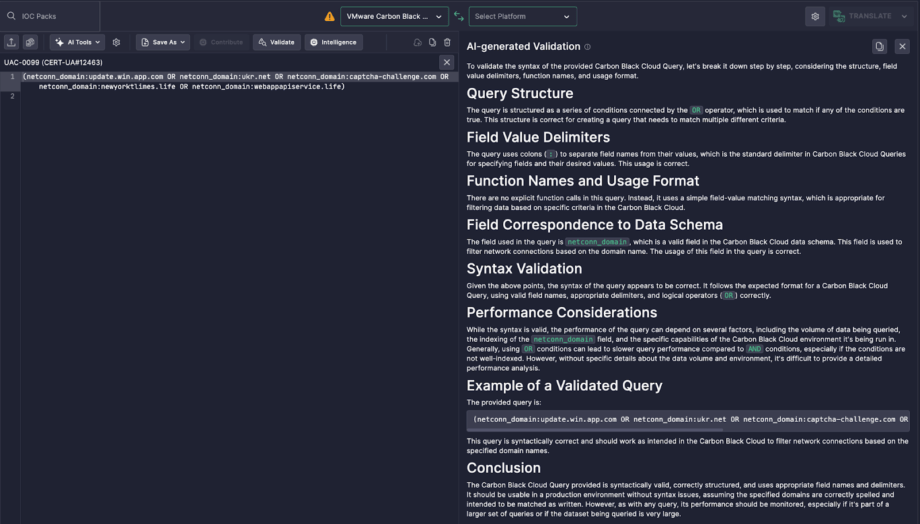Screen dimensions: 920x524
Task: Click the upload query icon
Action: coord(12,42)
